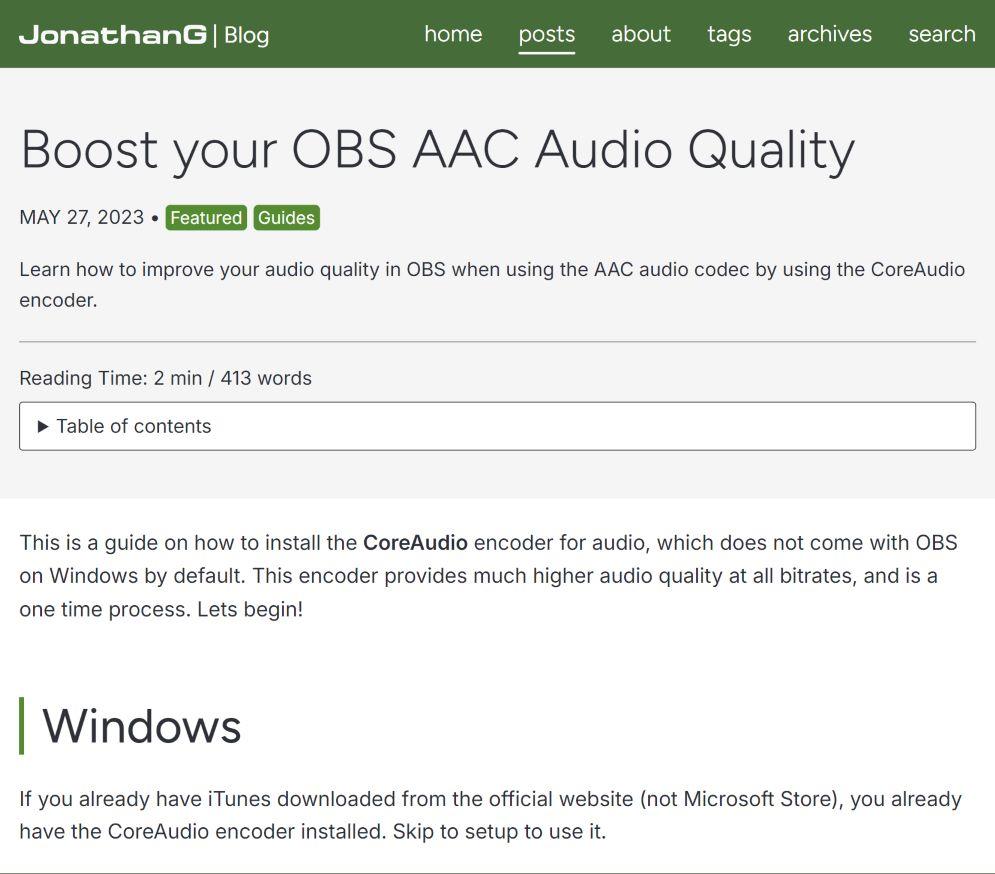The width and height of the screenshot is (995, 874).
Task: Click the Windows section heading
Action: point(141,726)
